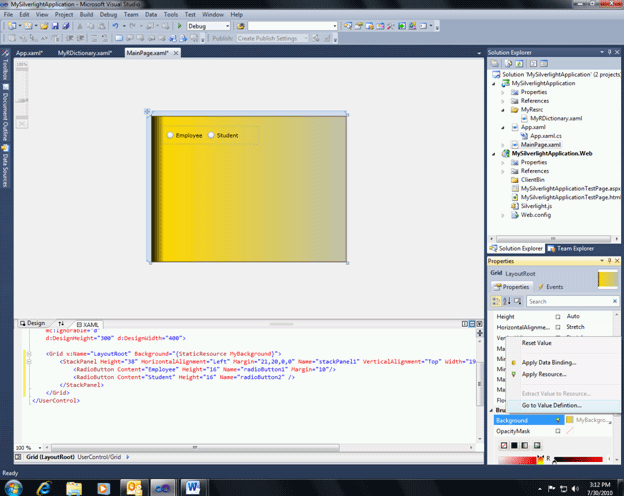Screen dimensions: 624x496
Task: Click the Undo toolbar icon
Action: (x=116, y=26)
